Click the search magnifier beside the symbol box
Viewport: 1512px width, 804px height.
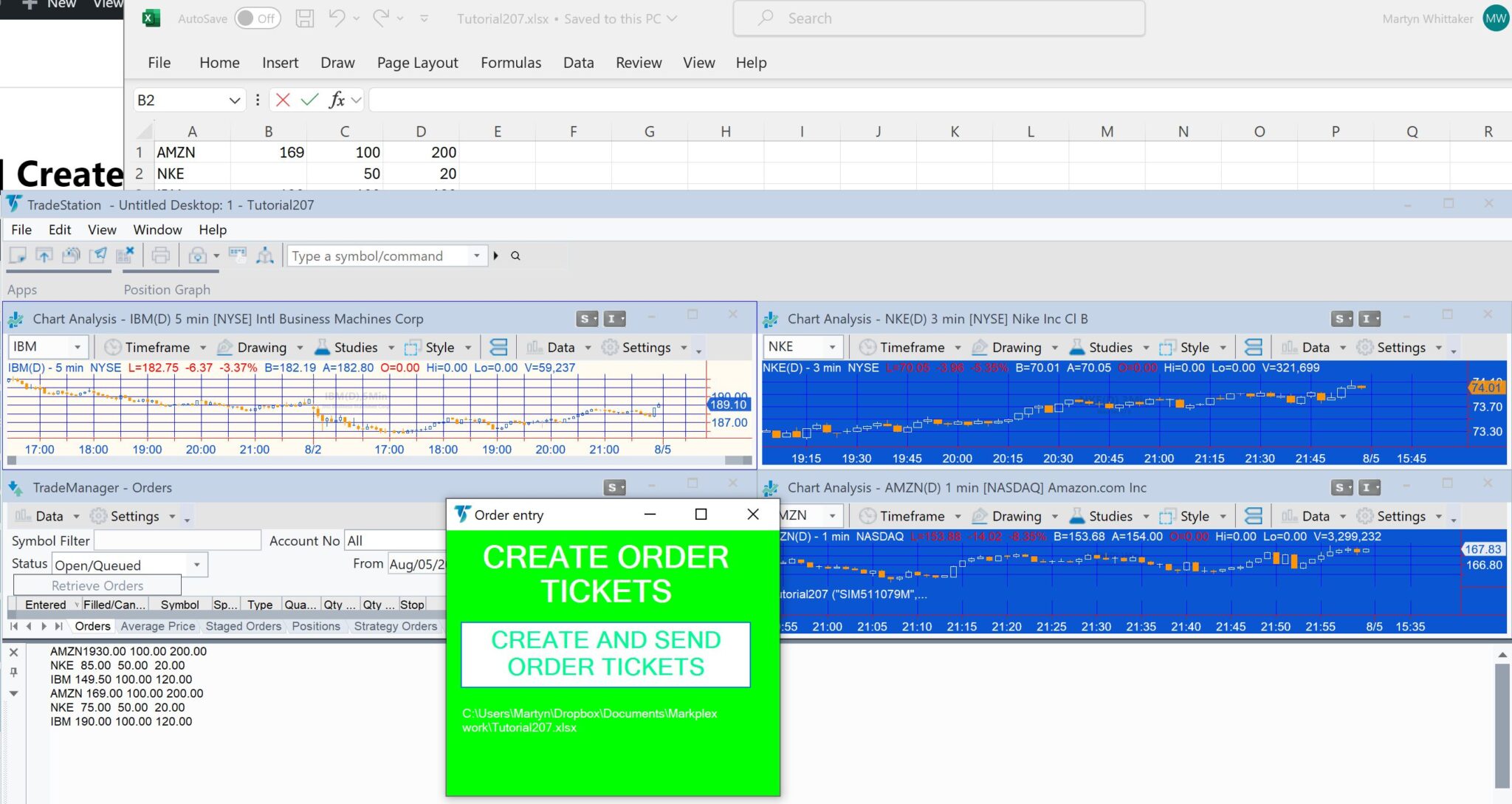515,255
